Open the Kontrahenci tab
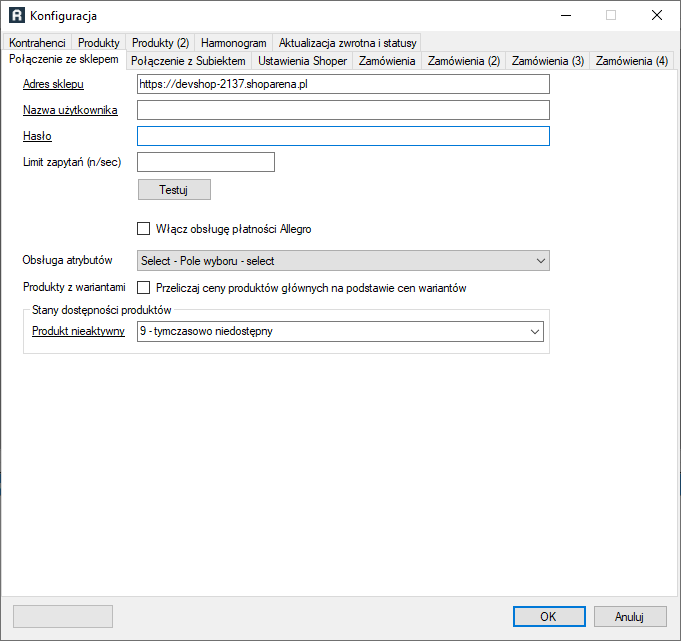Screen dimensions: 681x641 (37, 43)
